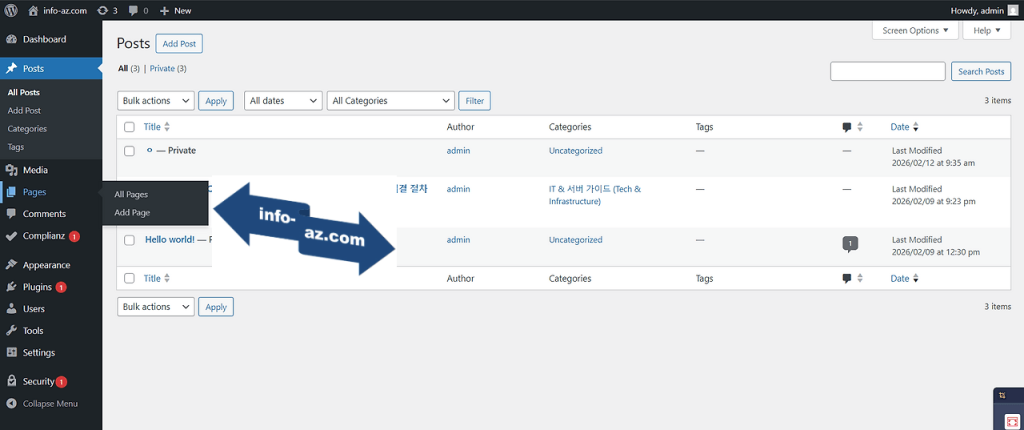Focus the search posts text field

(887, 71)
